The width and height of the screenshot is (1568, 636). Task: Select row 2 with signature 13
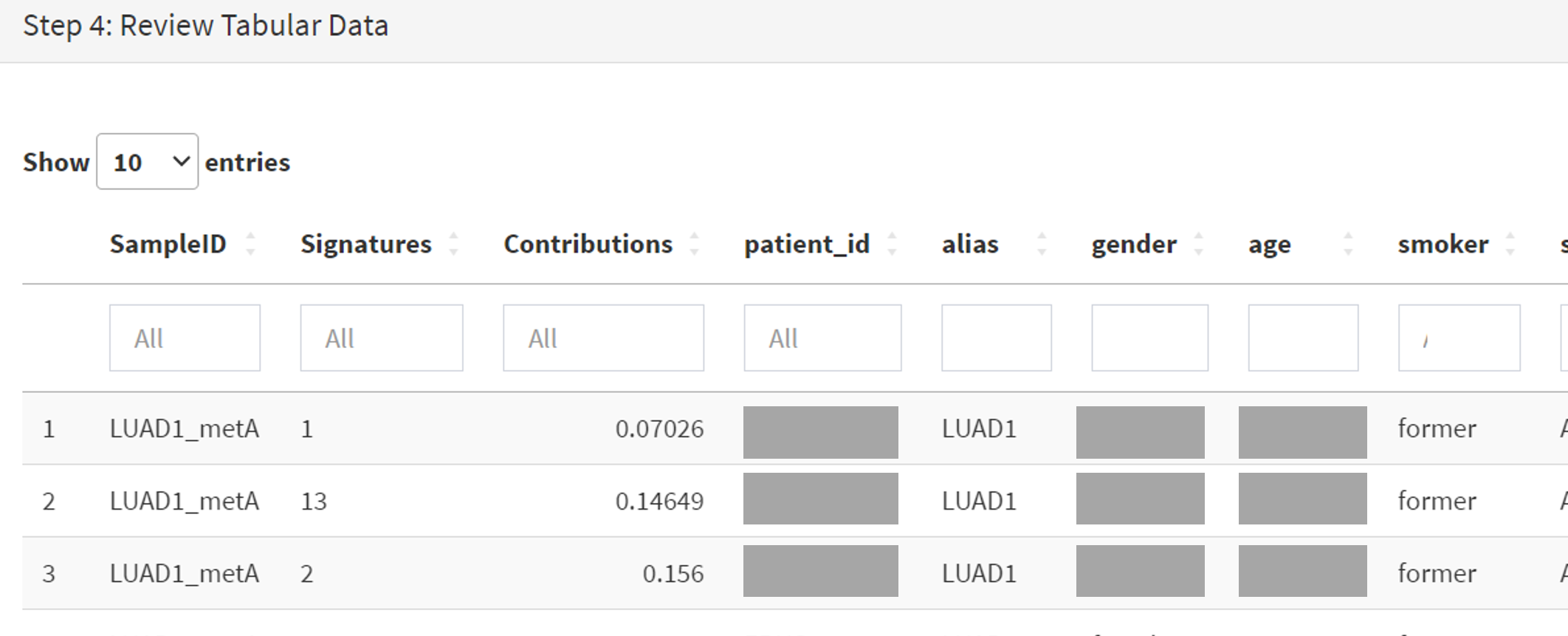point(795,501)
